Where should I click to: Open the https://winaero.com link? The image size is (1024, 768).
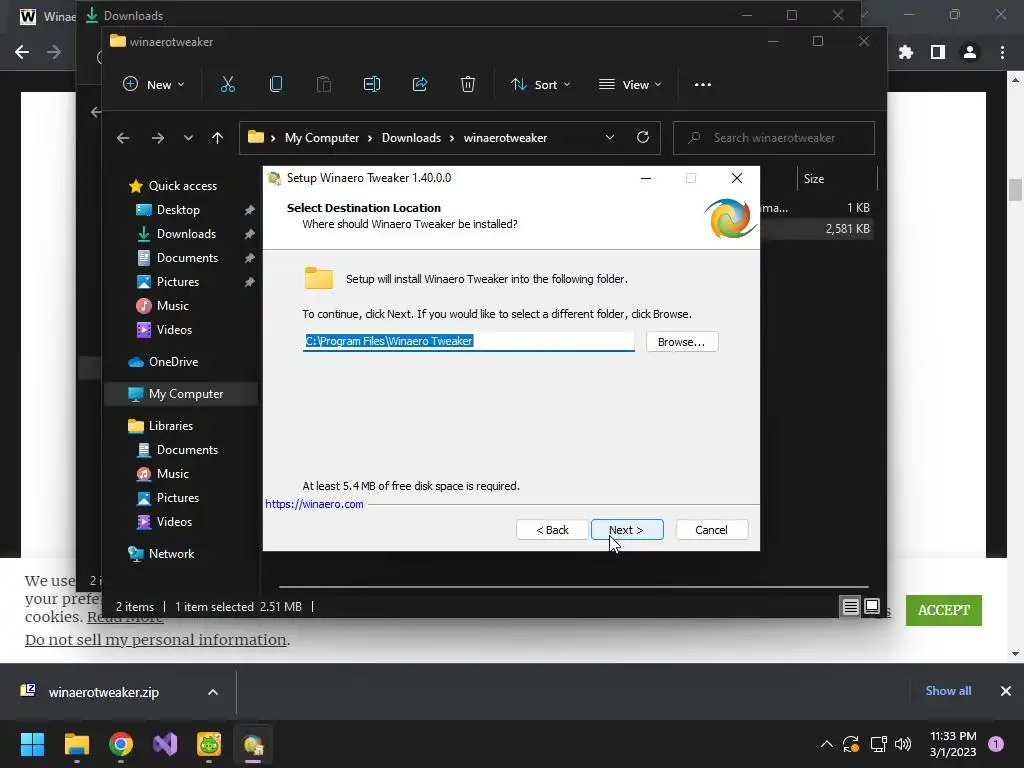pyautogui.click(x=314, y=504)
